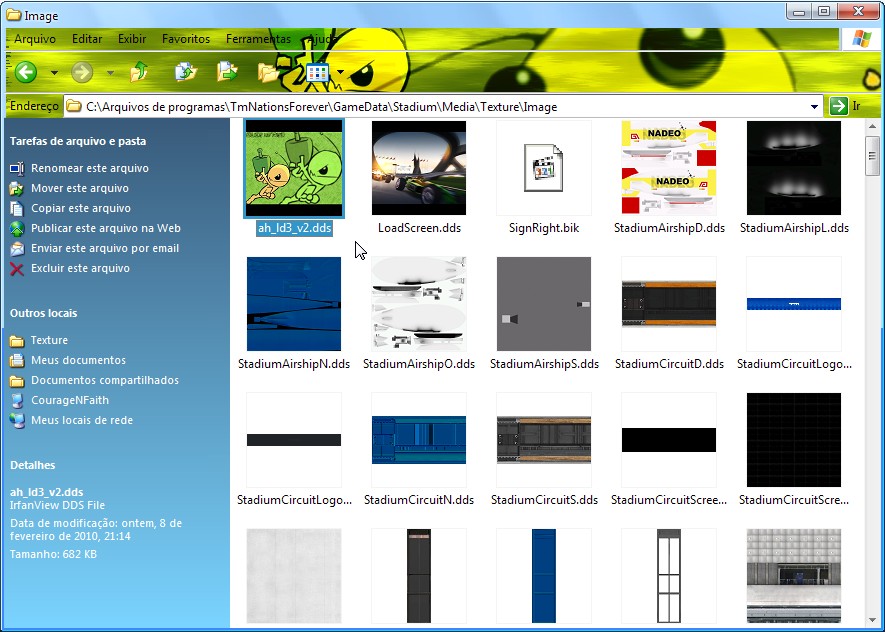Open the Favoritos menu
Viewport: 885px width, 632px height.
[x=186, y=39]
